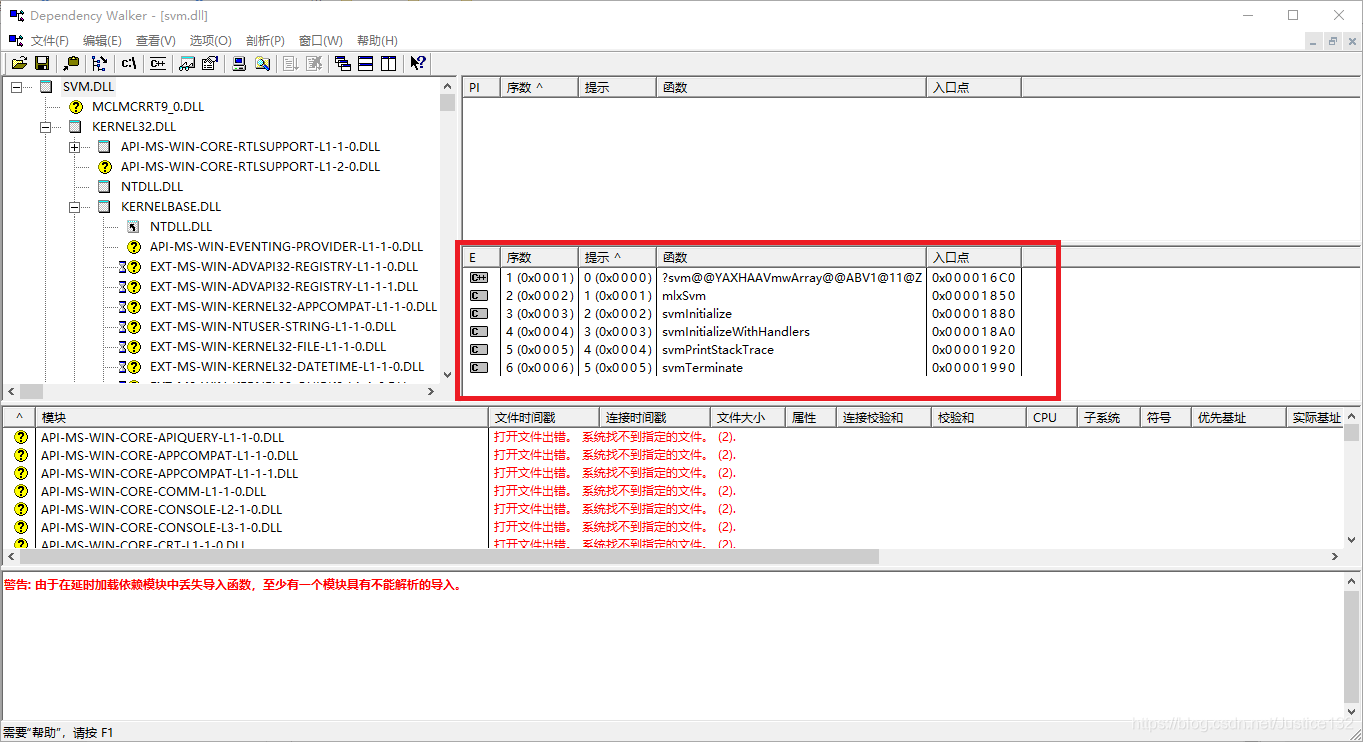The width and height of the screenshot is (1363, 742).
Task: Click the Copy clipboard toolbar icon
Action: (x=71, y=63)
